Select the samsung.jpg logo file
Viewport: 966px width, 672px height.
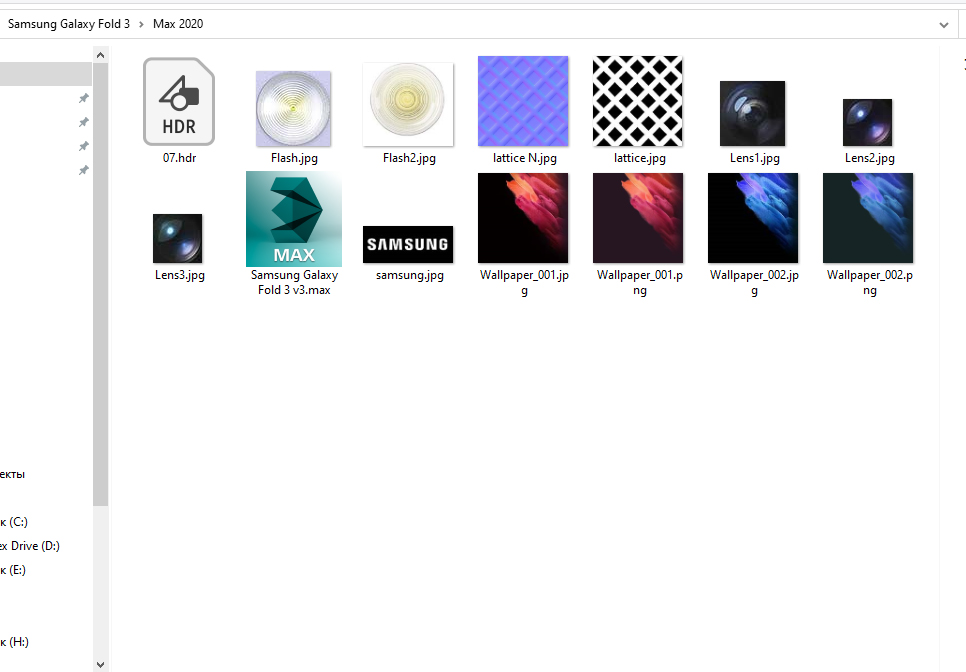pos(408,245)
